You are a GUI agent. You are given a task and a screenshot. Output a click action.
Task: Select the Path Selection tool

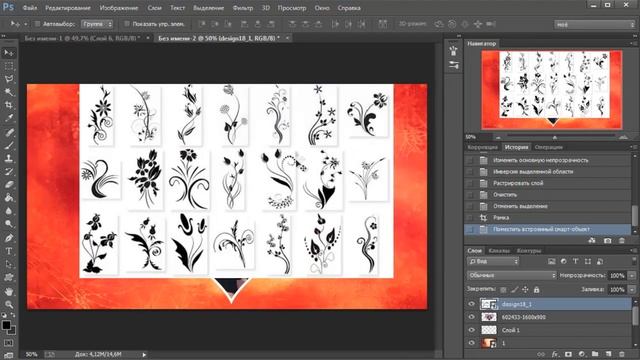pyautogui.click(x=9, y=264)
